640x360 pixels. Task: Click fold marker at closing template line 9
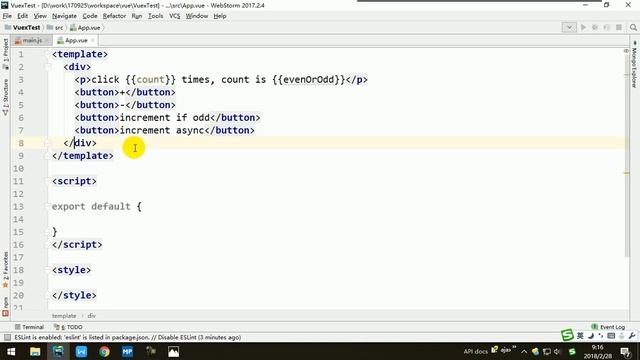(47, 156)
